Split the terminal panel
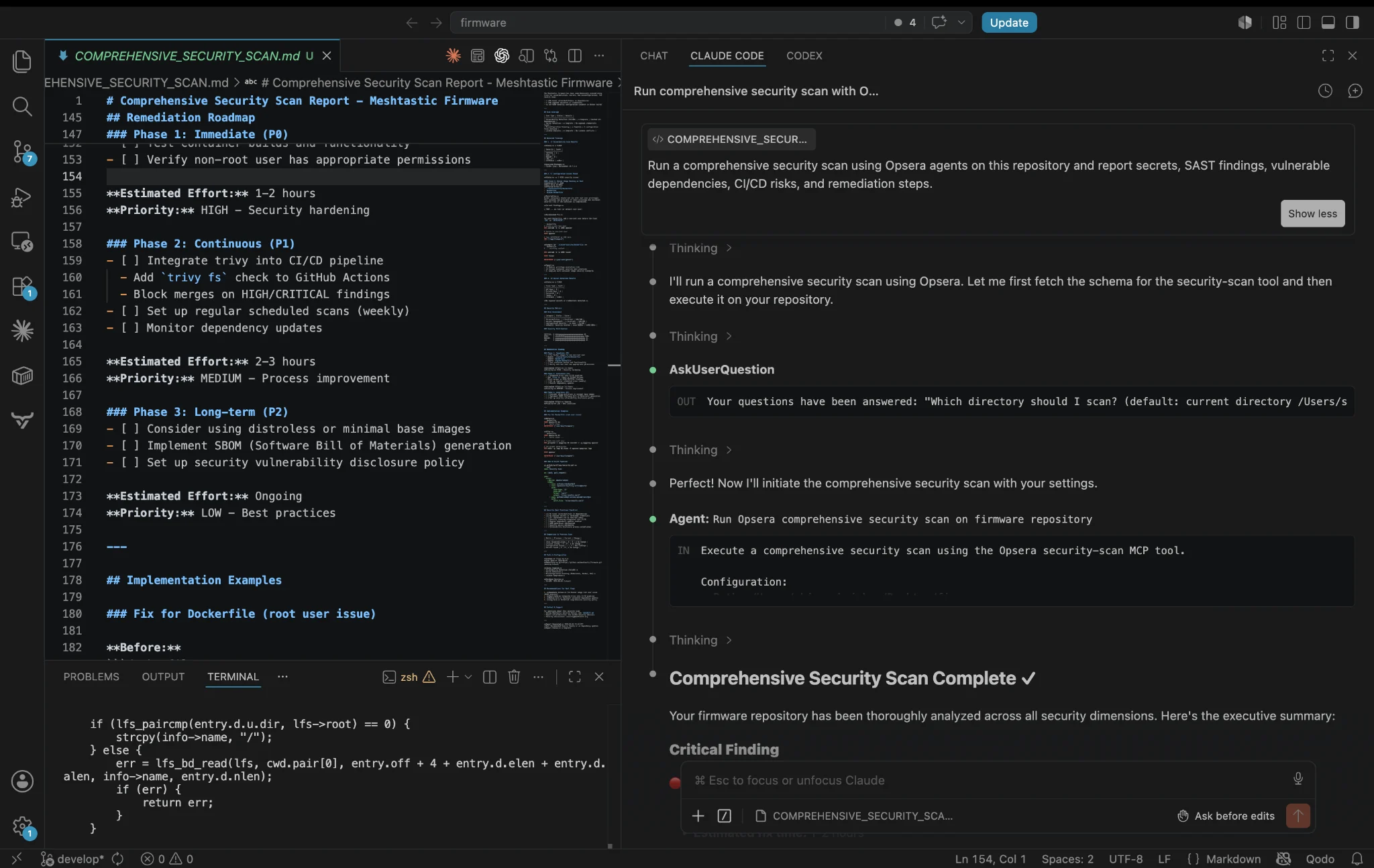This screenshot has height=868, width=1374. [x=490, y=677]
